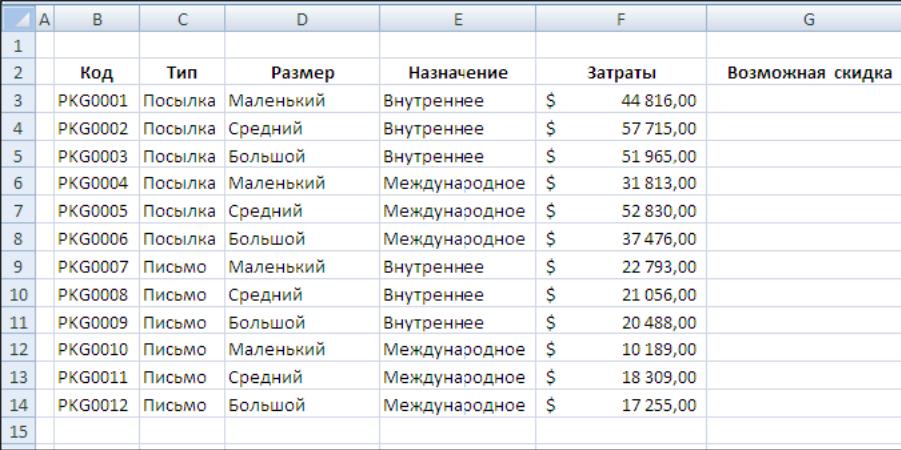Click the cost cell 22 793,00
This screenshot has width=901, height=450.
(621, 267)
